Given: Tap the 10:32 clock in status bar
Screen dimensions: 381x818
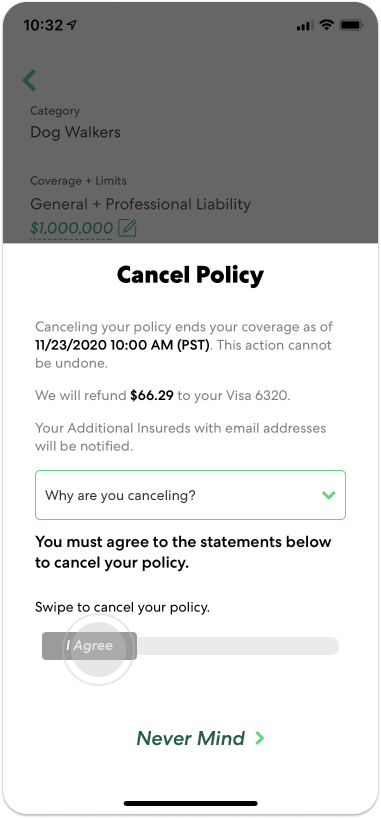Looking at the screenshot, I should pos(43,25).
